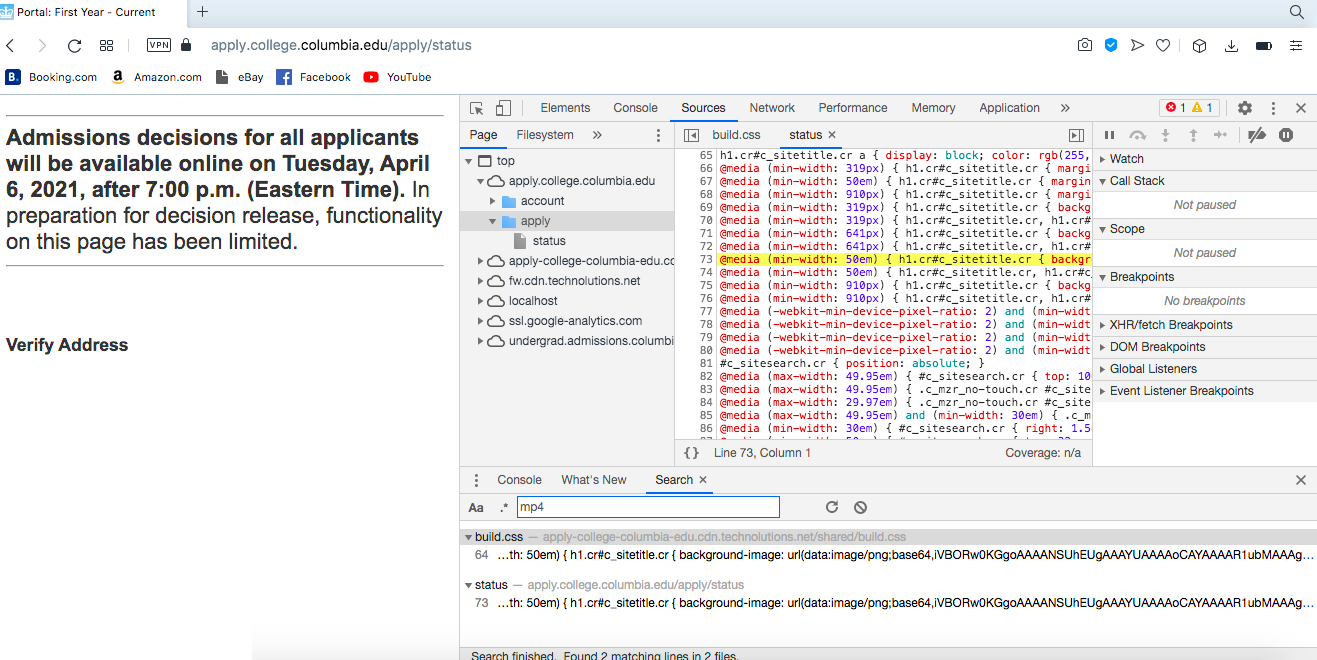Toggle the device toolbar icon
Screen dimensions: 1317x660
tap(503, 108)
